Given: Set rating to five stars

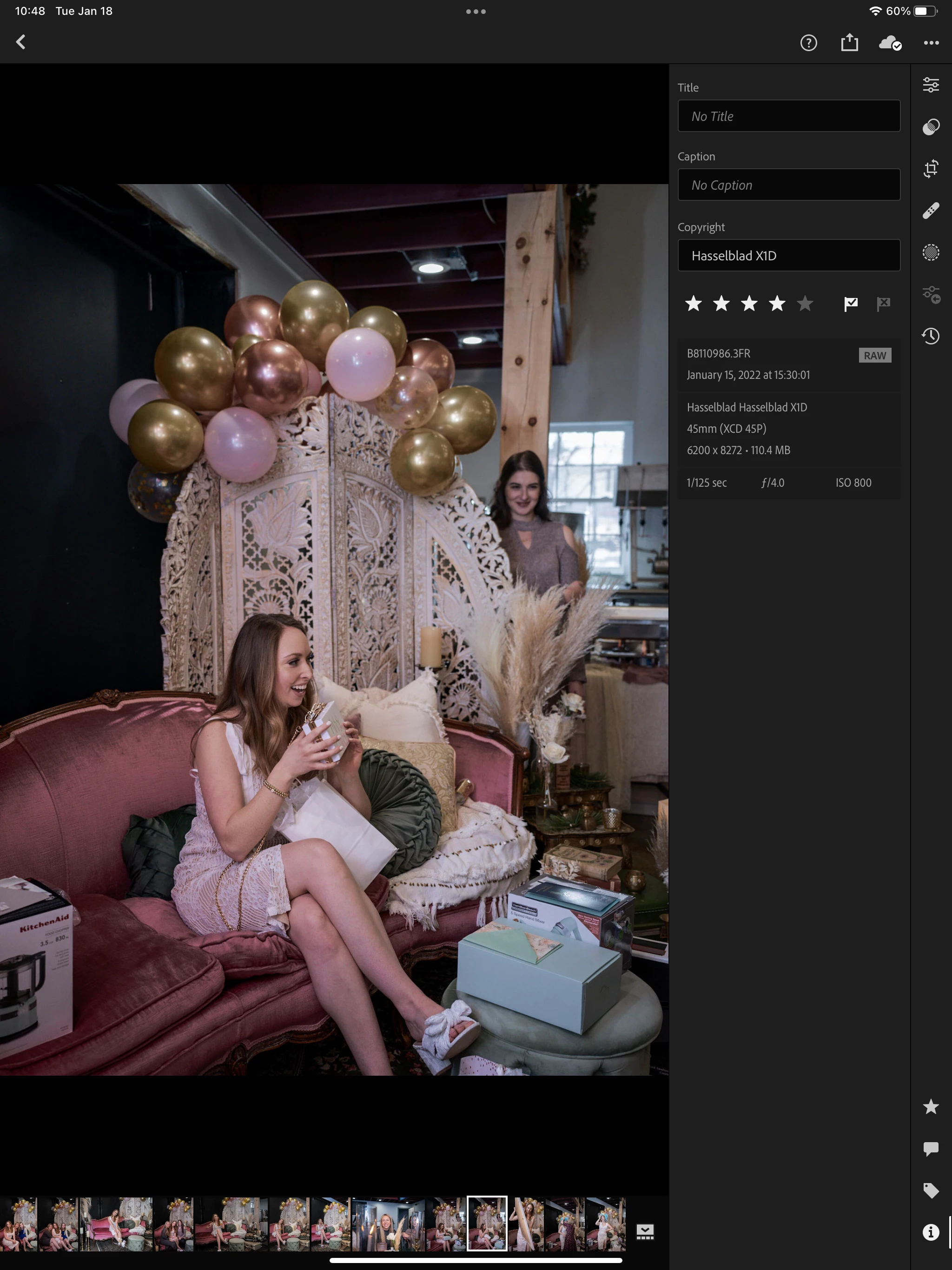Looking at the screenshot, I should click(x=805, y=304).
